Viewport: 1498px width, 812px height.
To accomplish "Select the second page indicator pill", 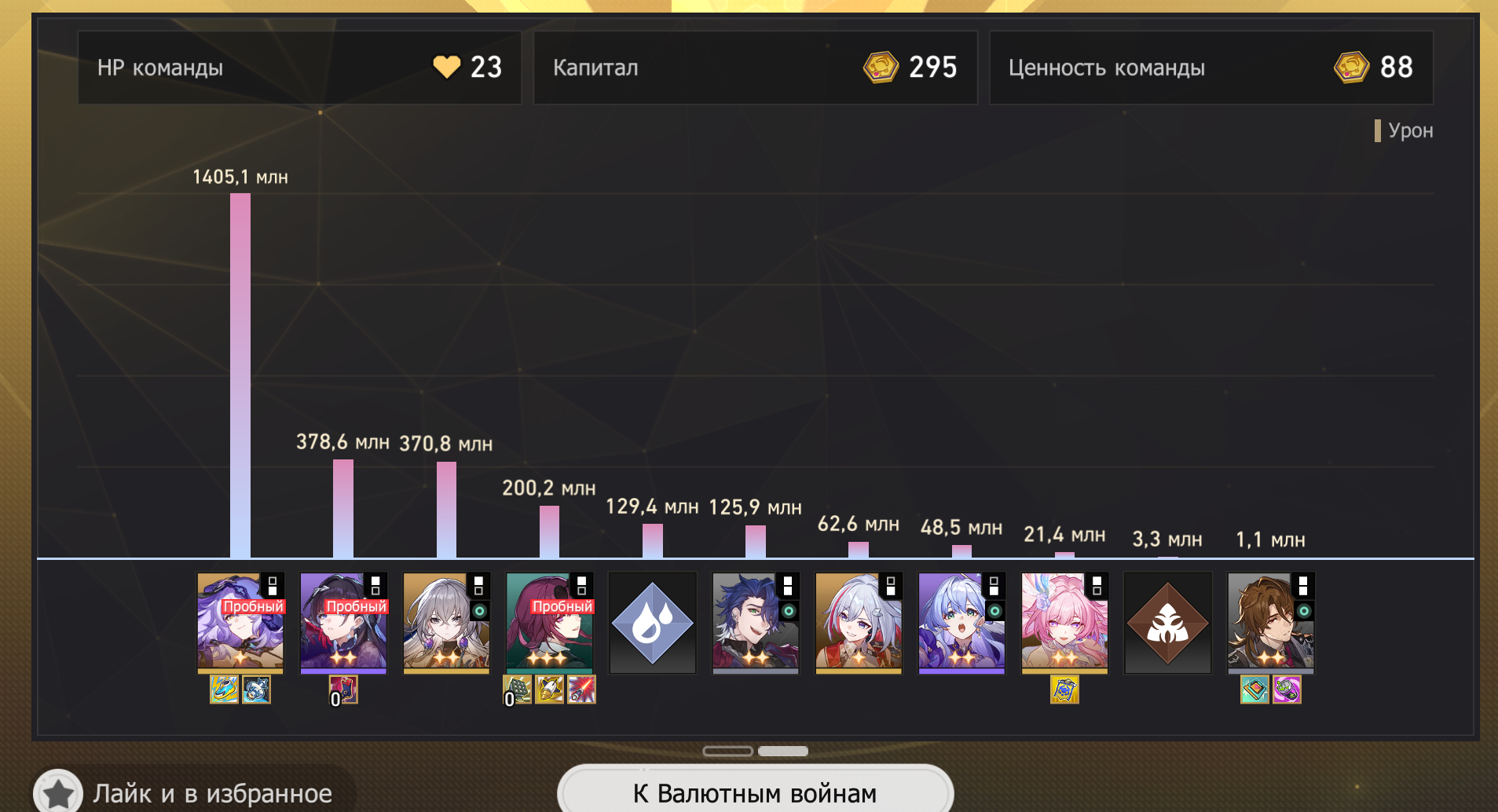I will coord(783,751).
